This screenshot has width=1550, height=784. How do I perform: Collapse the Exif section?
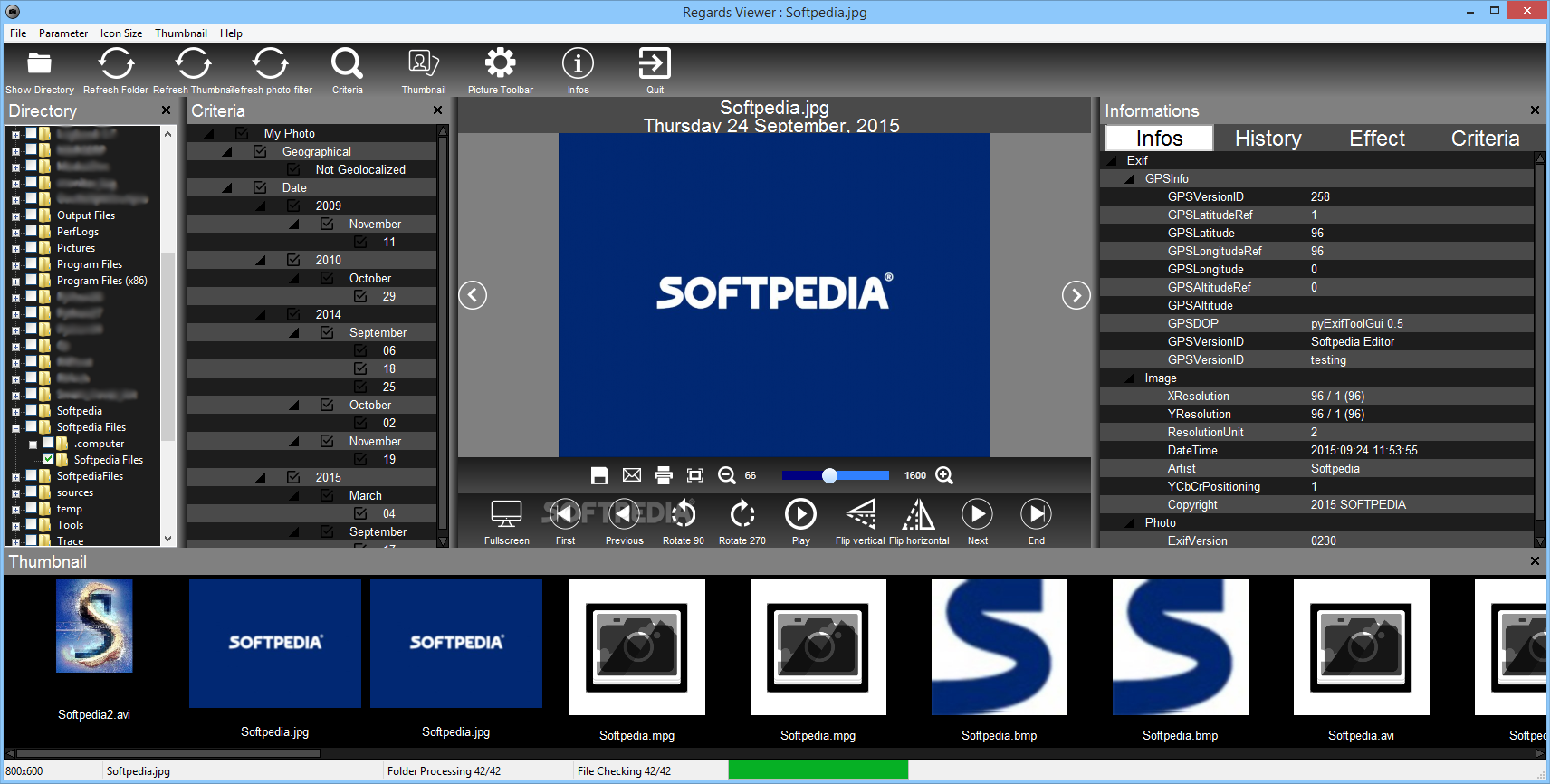click(x=1112, y=160)
